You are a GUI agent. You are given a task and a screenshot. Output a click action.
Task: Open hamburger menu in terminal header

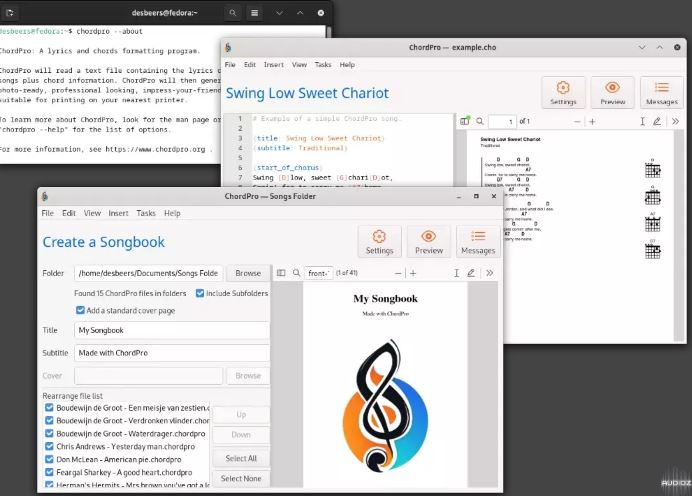pyautogui.click(x=255, y=13)
